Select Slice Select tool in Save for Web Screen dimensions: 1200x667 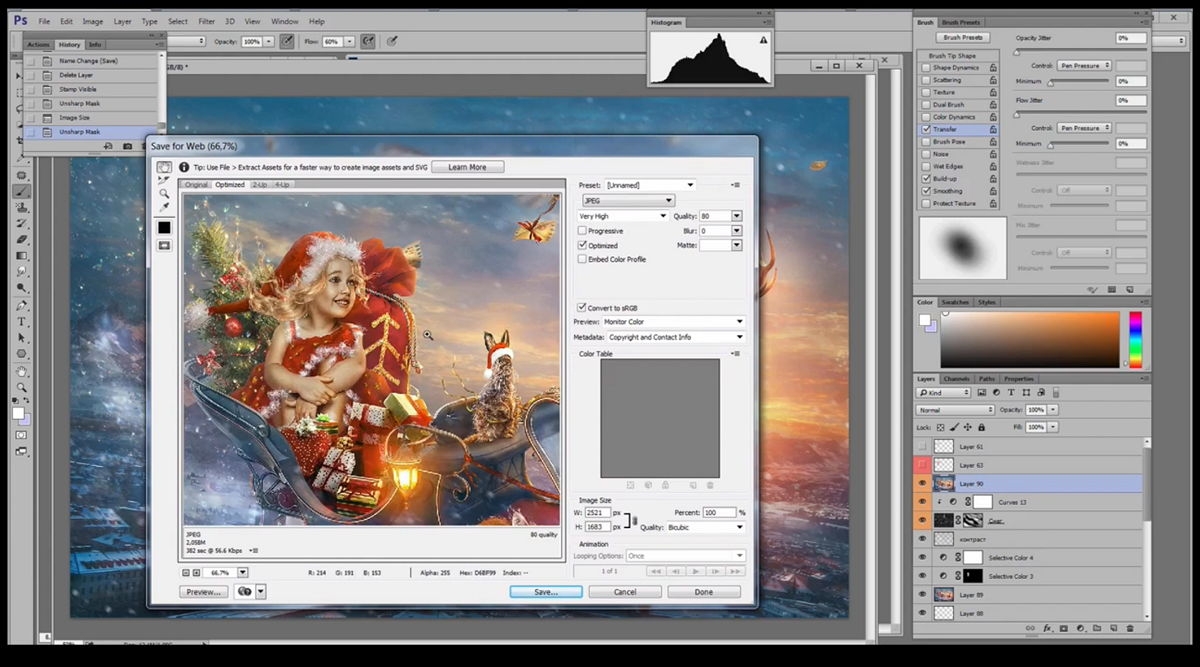point(164,180)
